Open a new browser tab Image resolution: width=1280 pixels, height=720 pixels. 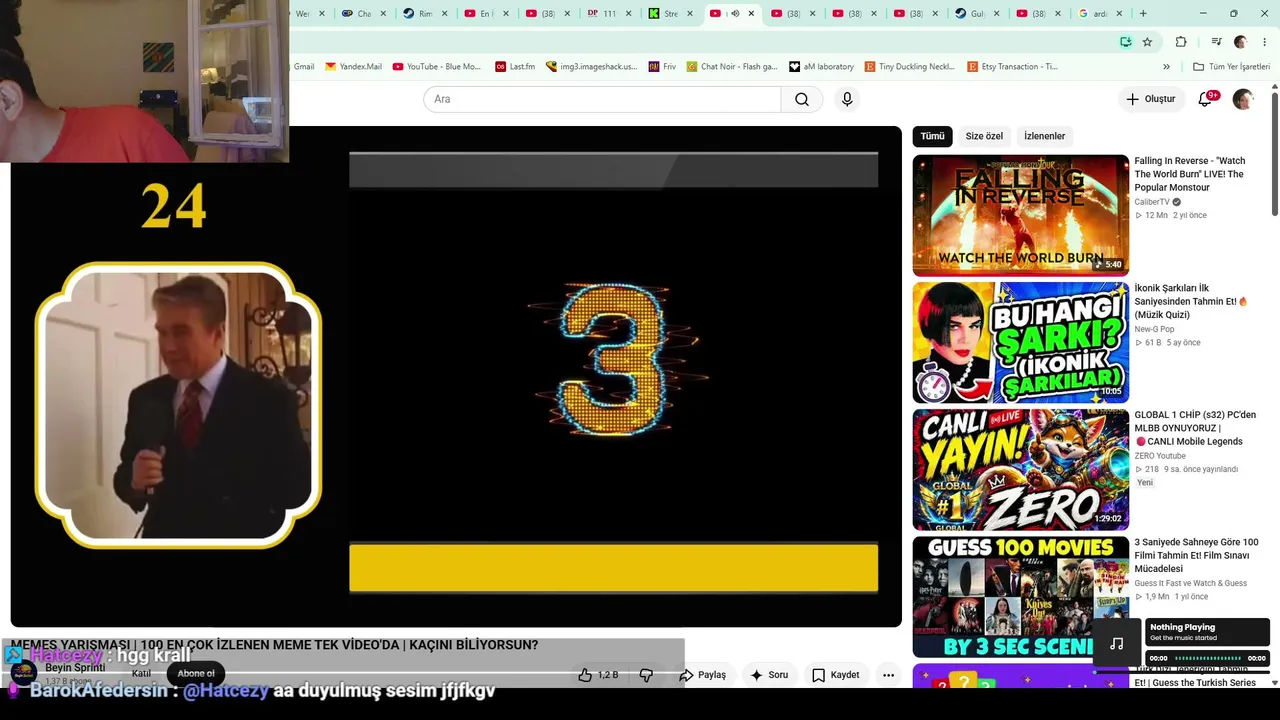pos(1143,14)
